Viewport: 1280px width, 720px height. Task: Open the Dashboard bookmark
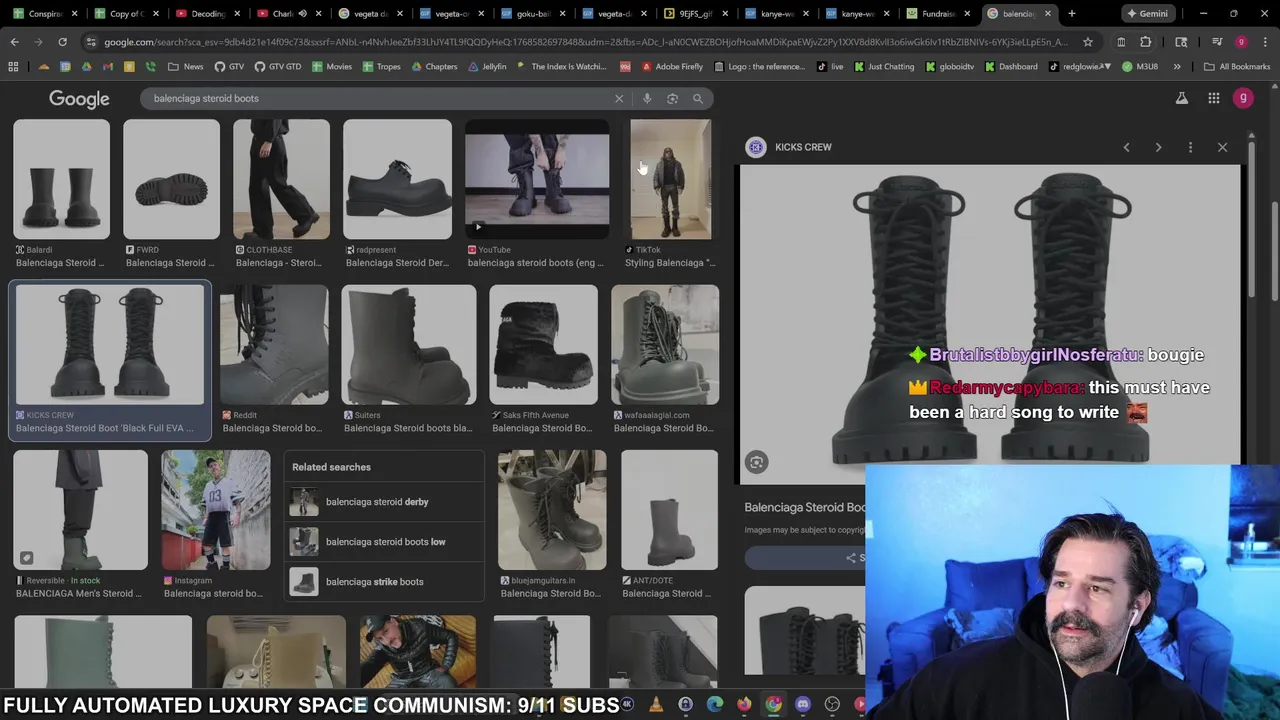1011,67
